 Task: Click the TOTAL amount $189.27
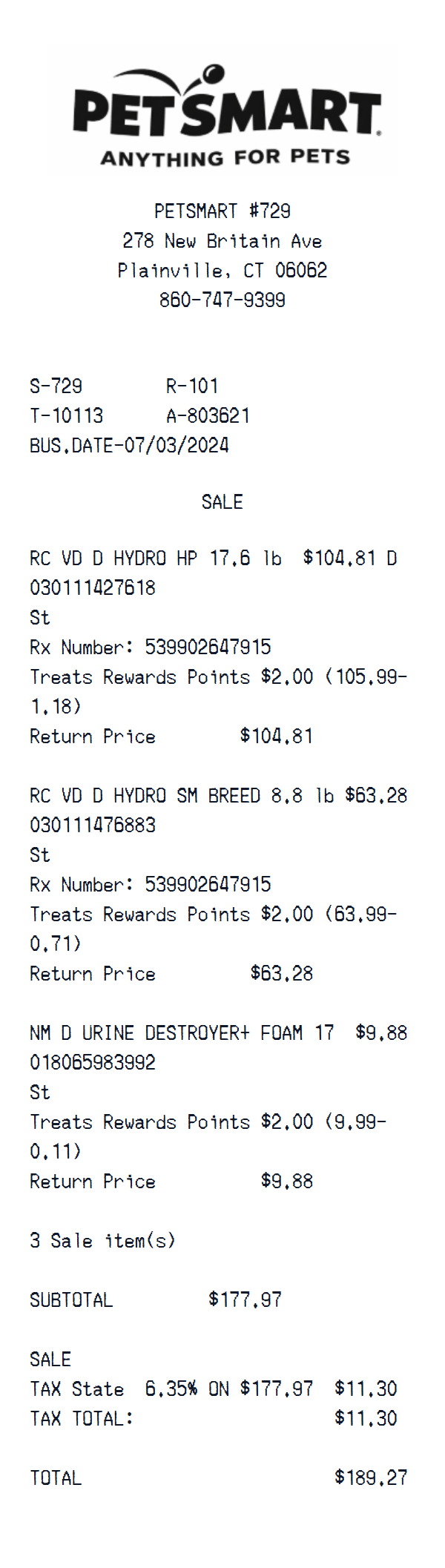(x=371, y=1478)
